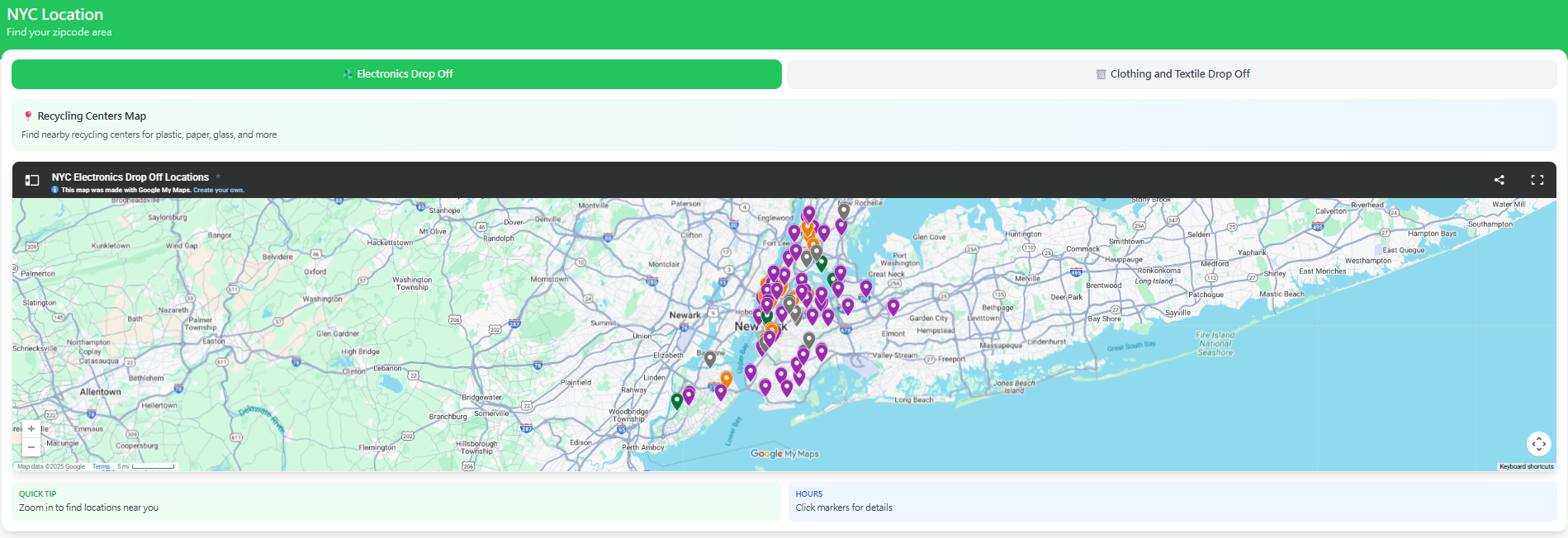
Task: Switch to Clothing and Textile Drop Off tab
Action: click(1172, 74)
